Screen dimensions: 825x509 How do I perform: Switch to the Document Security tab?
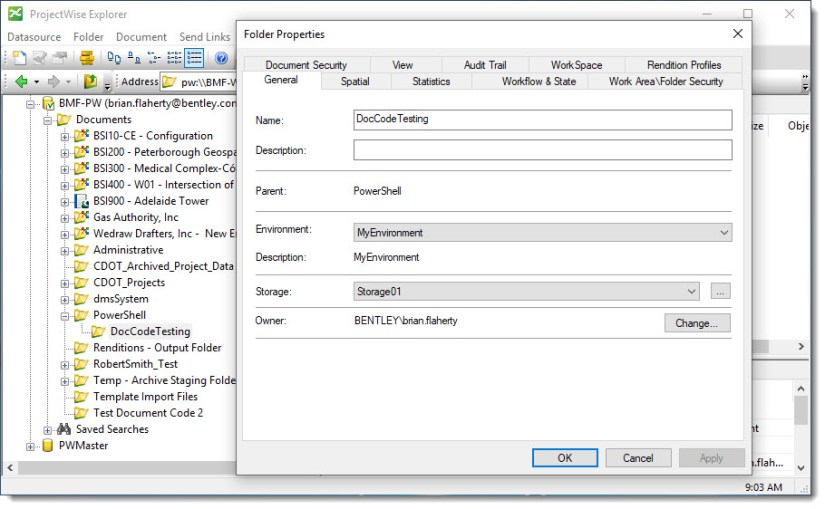pyautogui.click(x=306, y=65)
